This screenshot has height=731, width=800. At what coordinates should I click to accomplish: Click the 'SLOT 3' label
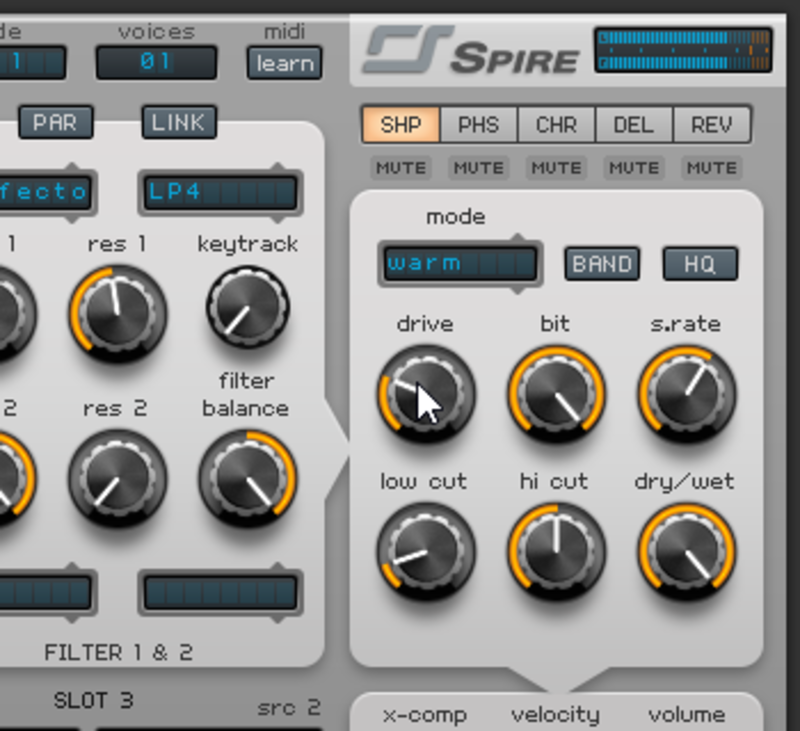coord(93,700)
